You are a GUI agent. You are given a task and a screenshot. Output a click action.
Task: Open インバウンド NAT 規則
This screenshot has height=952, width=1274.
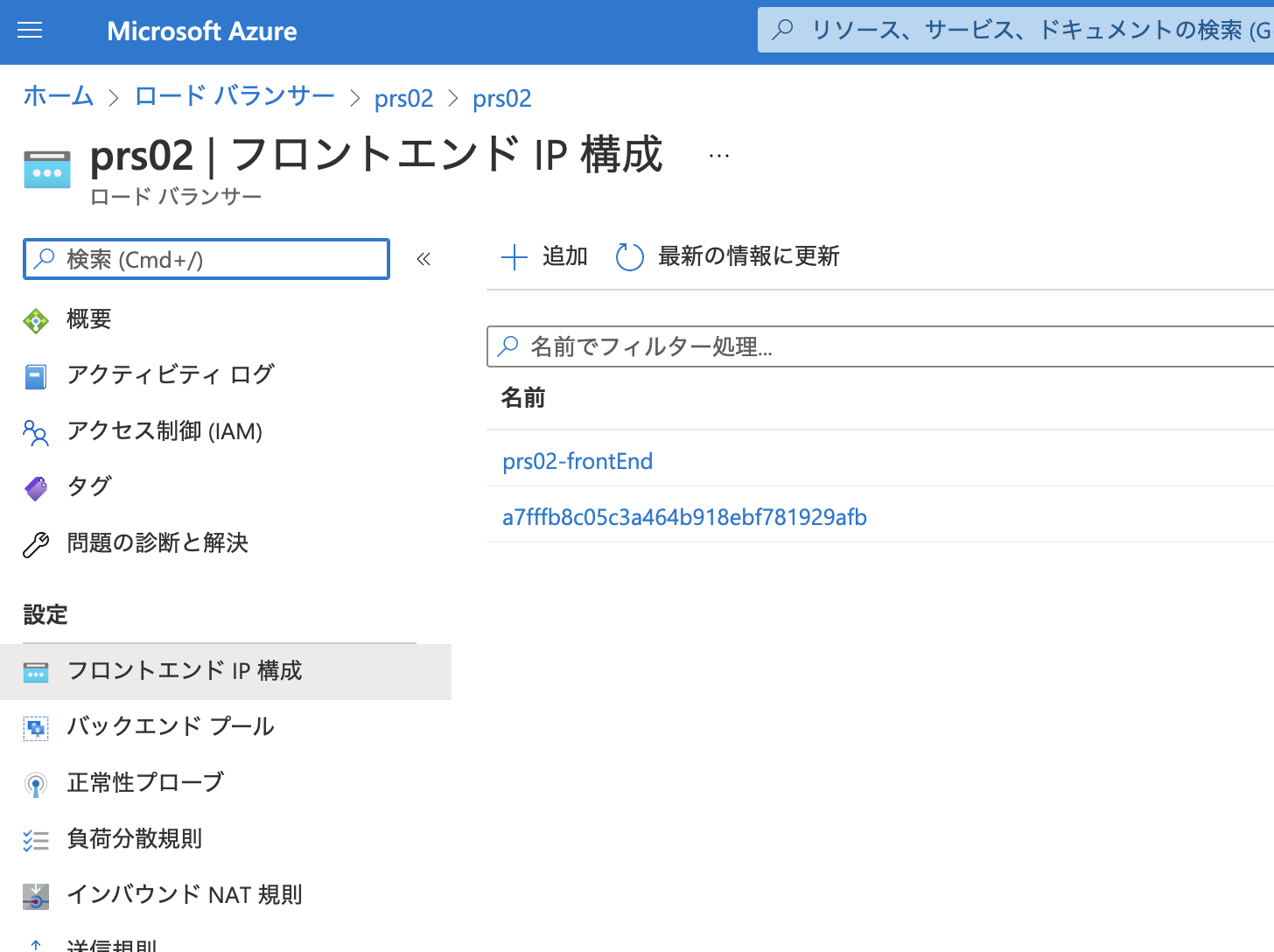pos(185,894)
